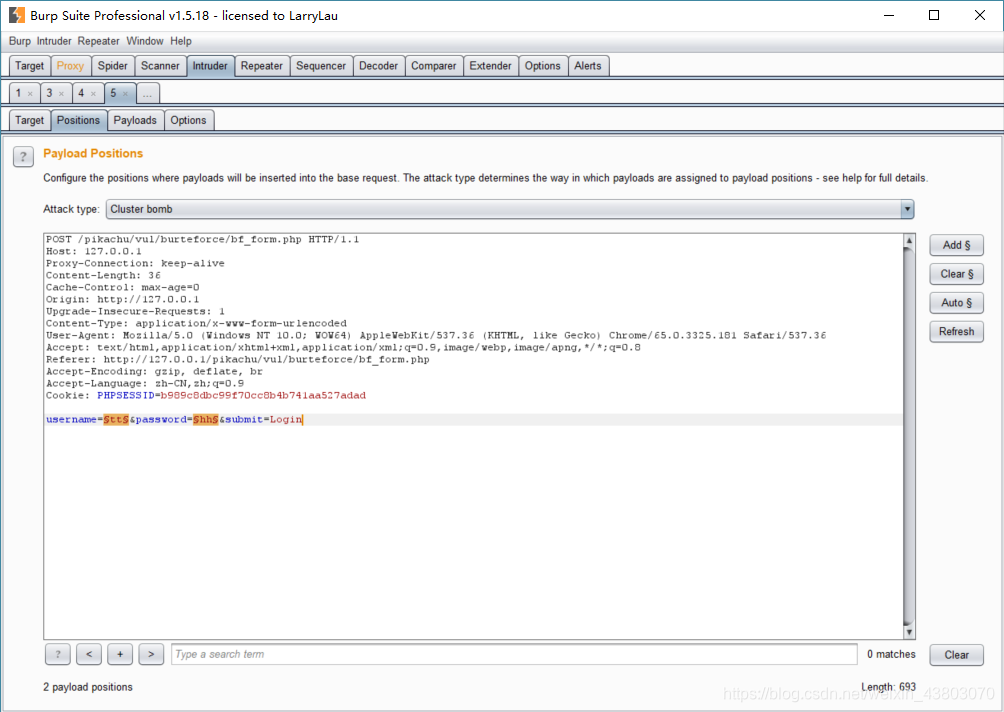Open the Help menu

coord(181,41)
